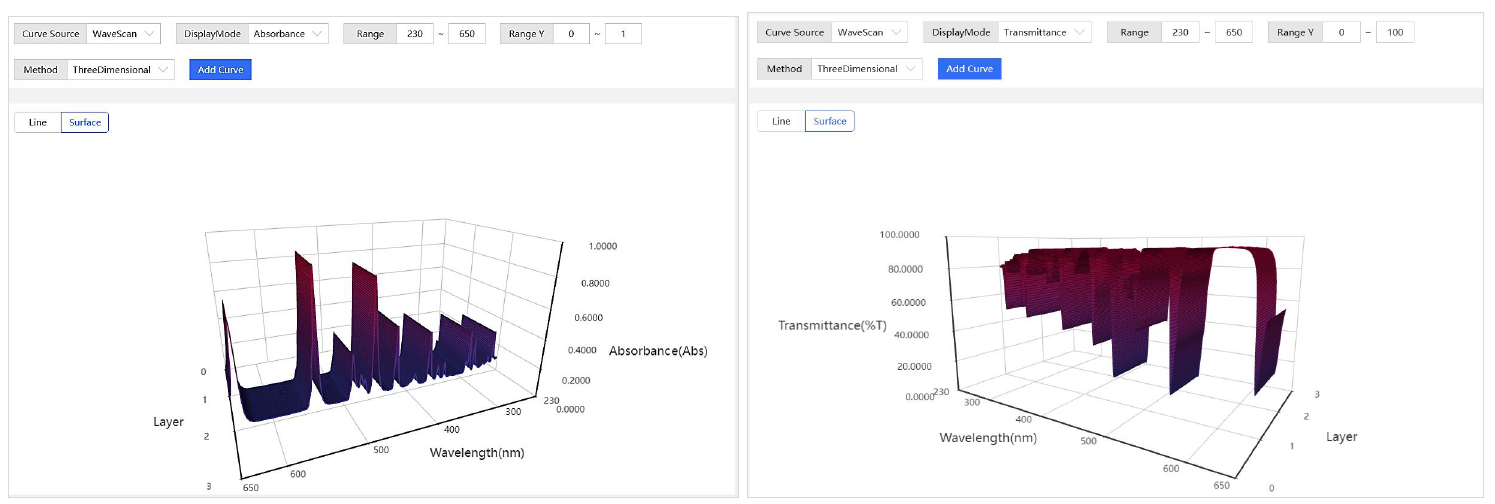Edit right Range end value 650
This screenshot has height=504, width=1495.
click(1233, 33)
